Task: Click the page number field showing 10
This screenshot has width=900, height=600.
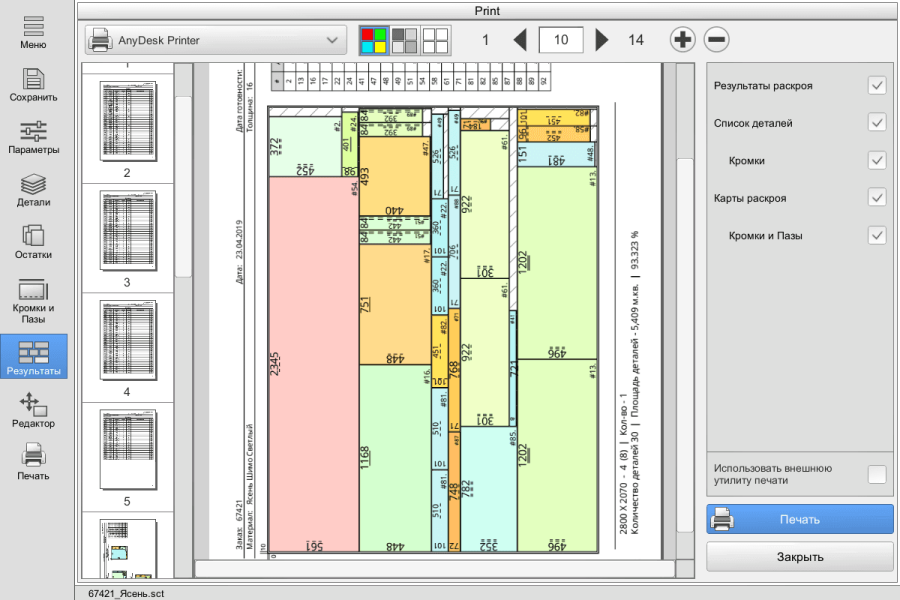Action: (561, 40)
